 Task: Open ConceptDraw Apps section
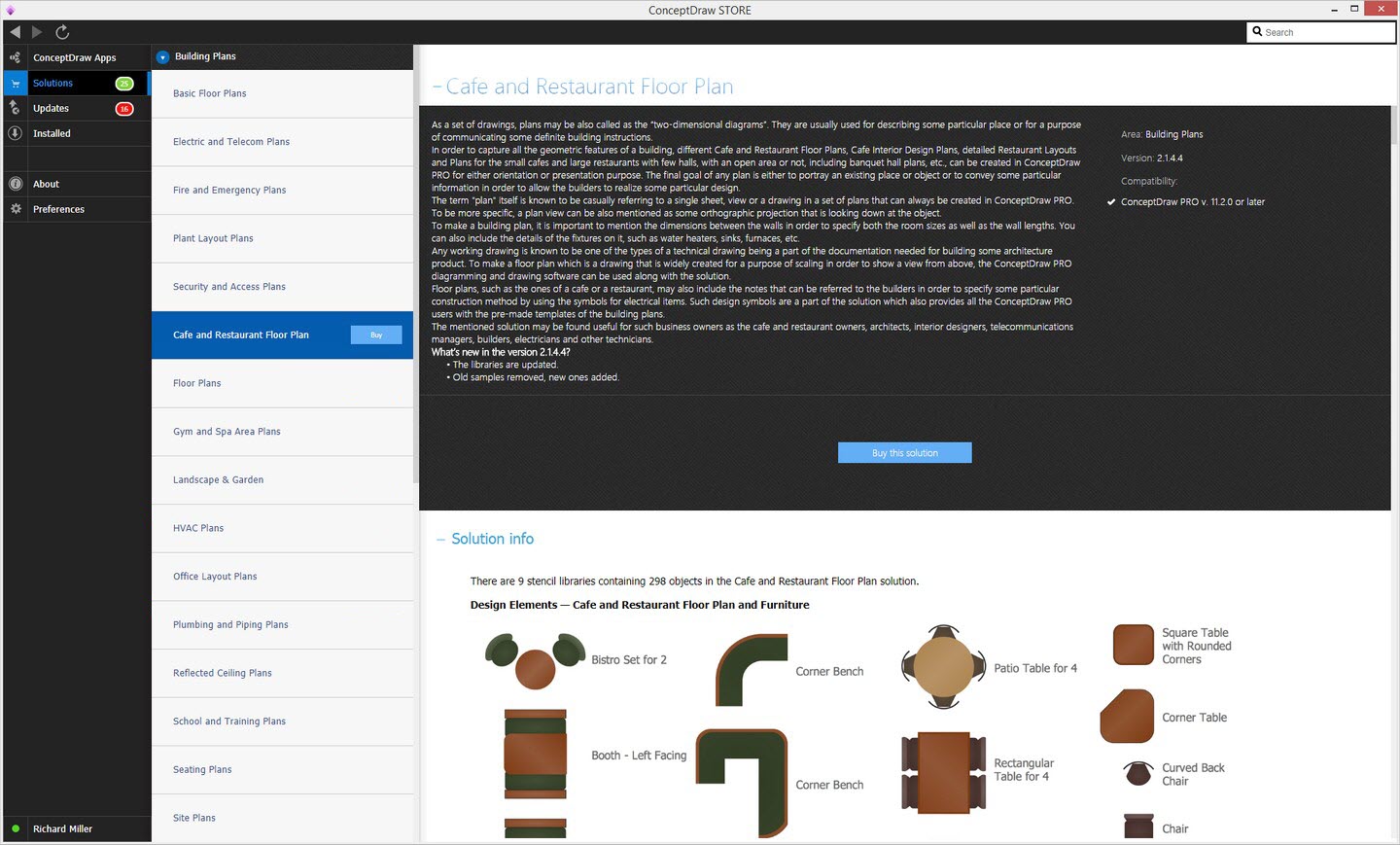pos(76,57)
